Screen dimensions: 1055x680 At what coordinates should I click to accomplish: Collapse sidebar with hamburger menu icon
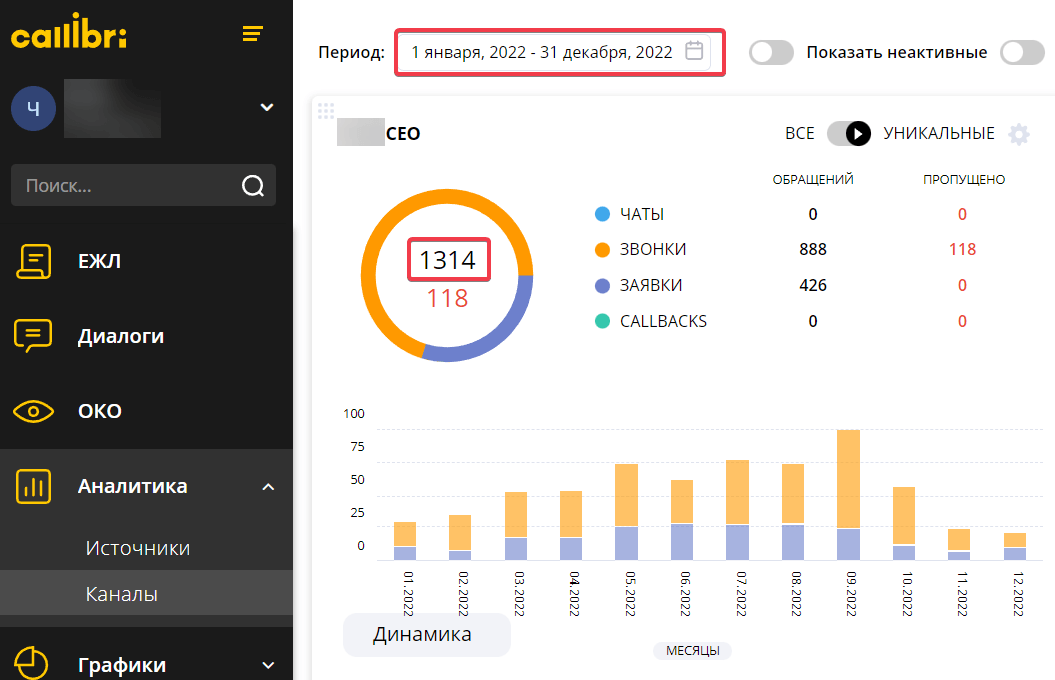pos(252,34)
